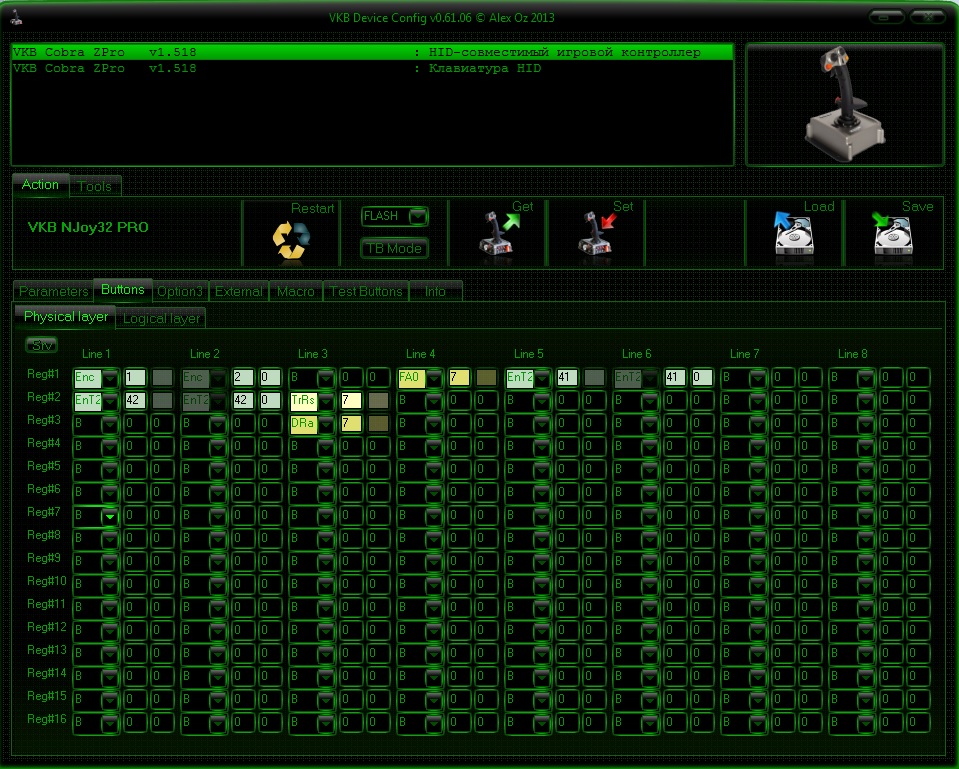The width and height of the screenshot is (959, 769).
Task: Switch to the Action tab
Action: point(40,185)
